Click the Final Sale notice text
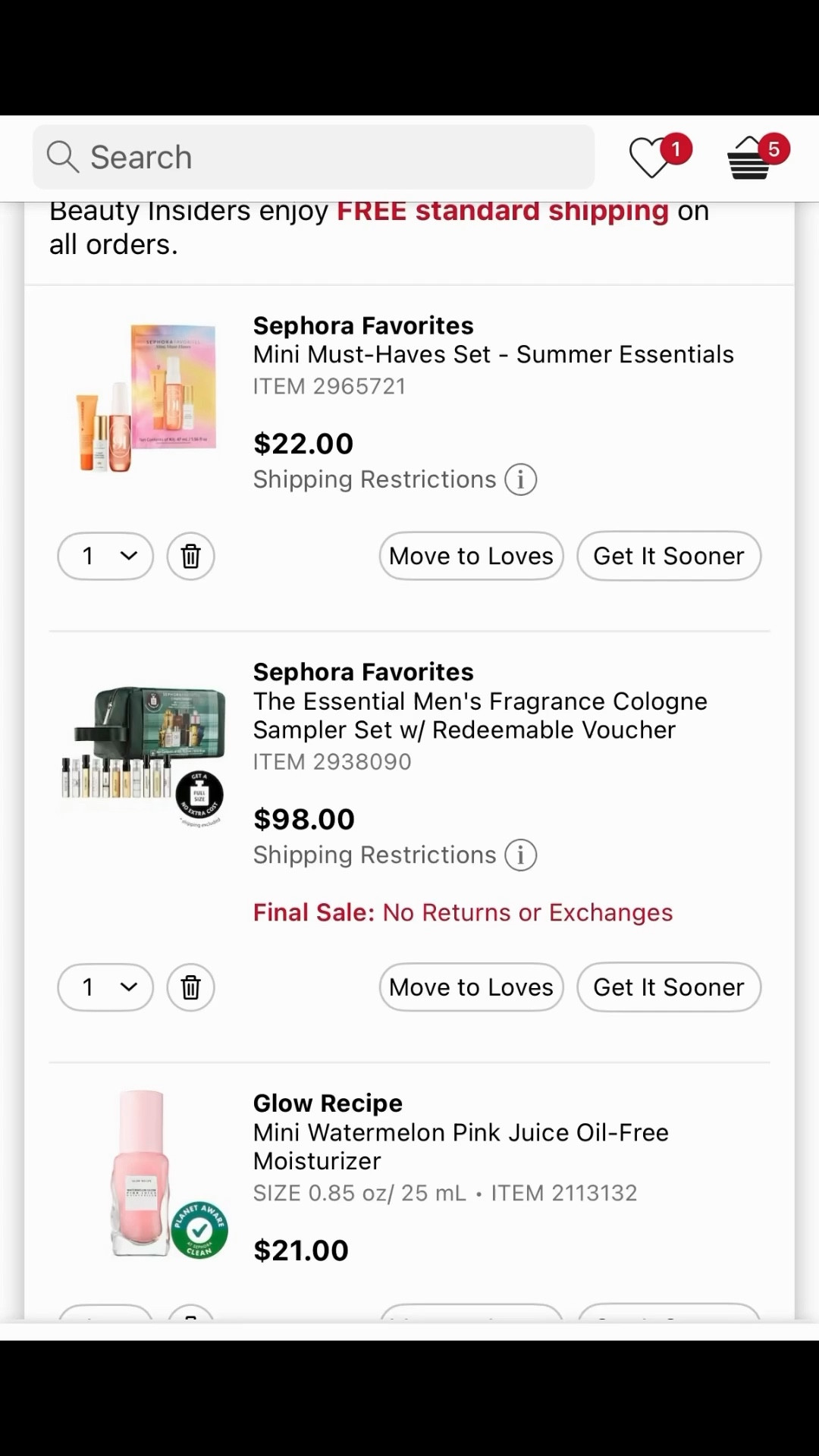This screenshot has width=819, height=1456. point(463,912)
